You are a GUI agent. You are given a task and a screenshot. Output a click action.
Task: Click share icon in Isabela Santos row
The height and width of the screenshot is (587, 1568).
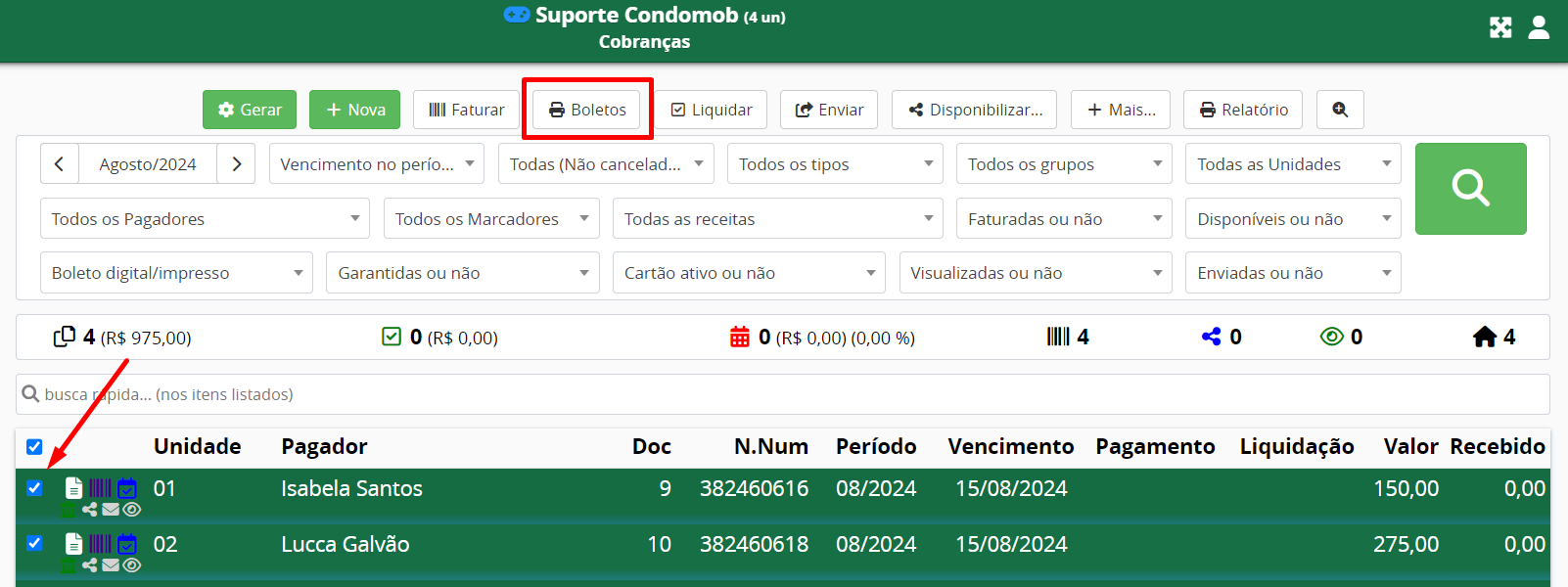pos(90,510)
